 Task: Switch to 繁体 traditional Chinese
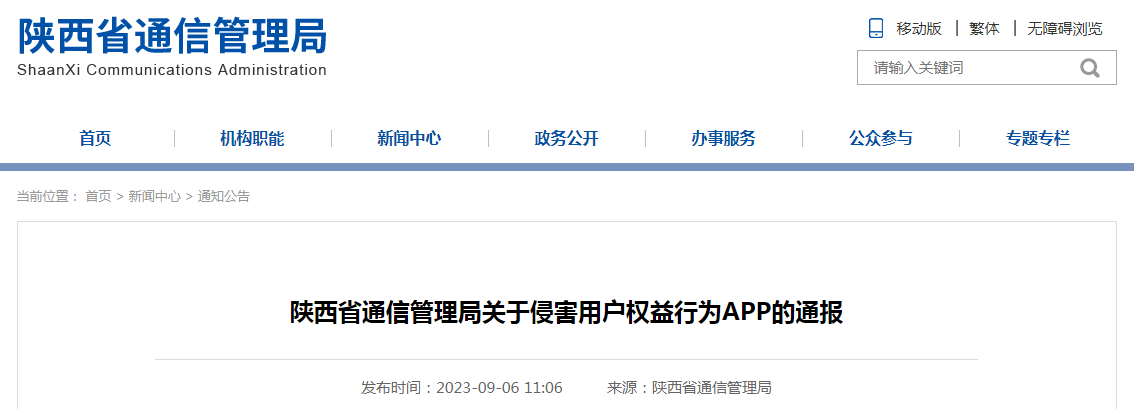click(x=984, y=29)
